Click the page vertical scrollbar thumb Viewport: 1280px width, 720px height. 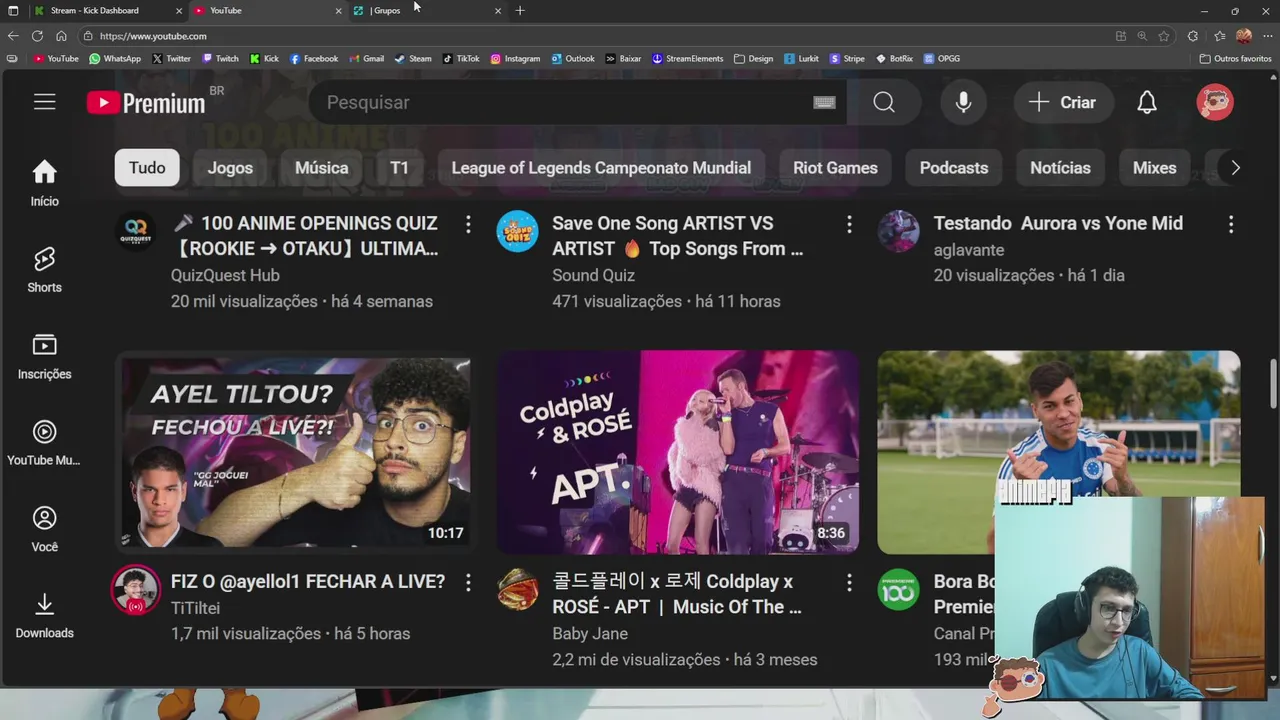(1274, 385)
